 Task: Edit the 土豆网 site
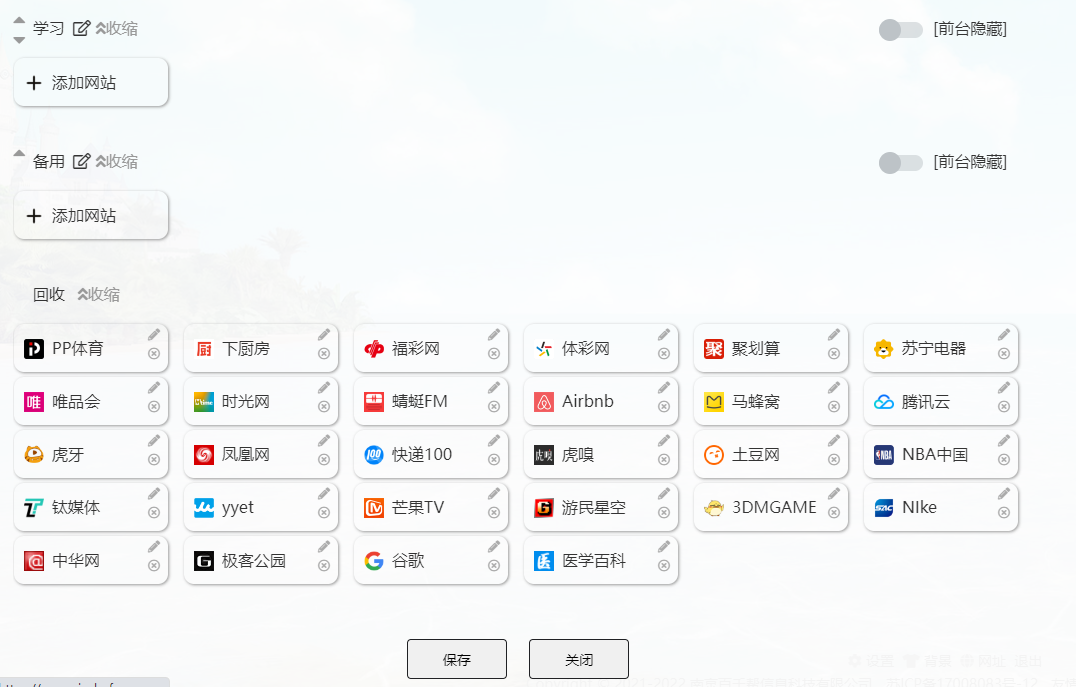834,441
